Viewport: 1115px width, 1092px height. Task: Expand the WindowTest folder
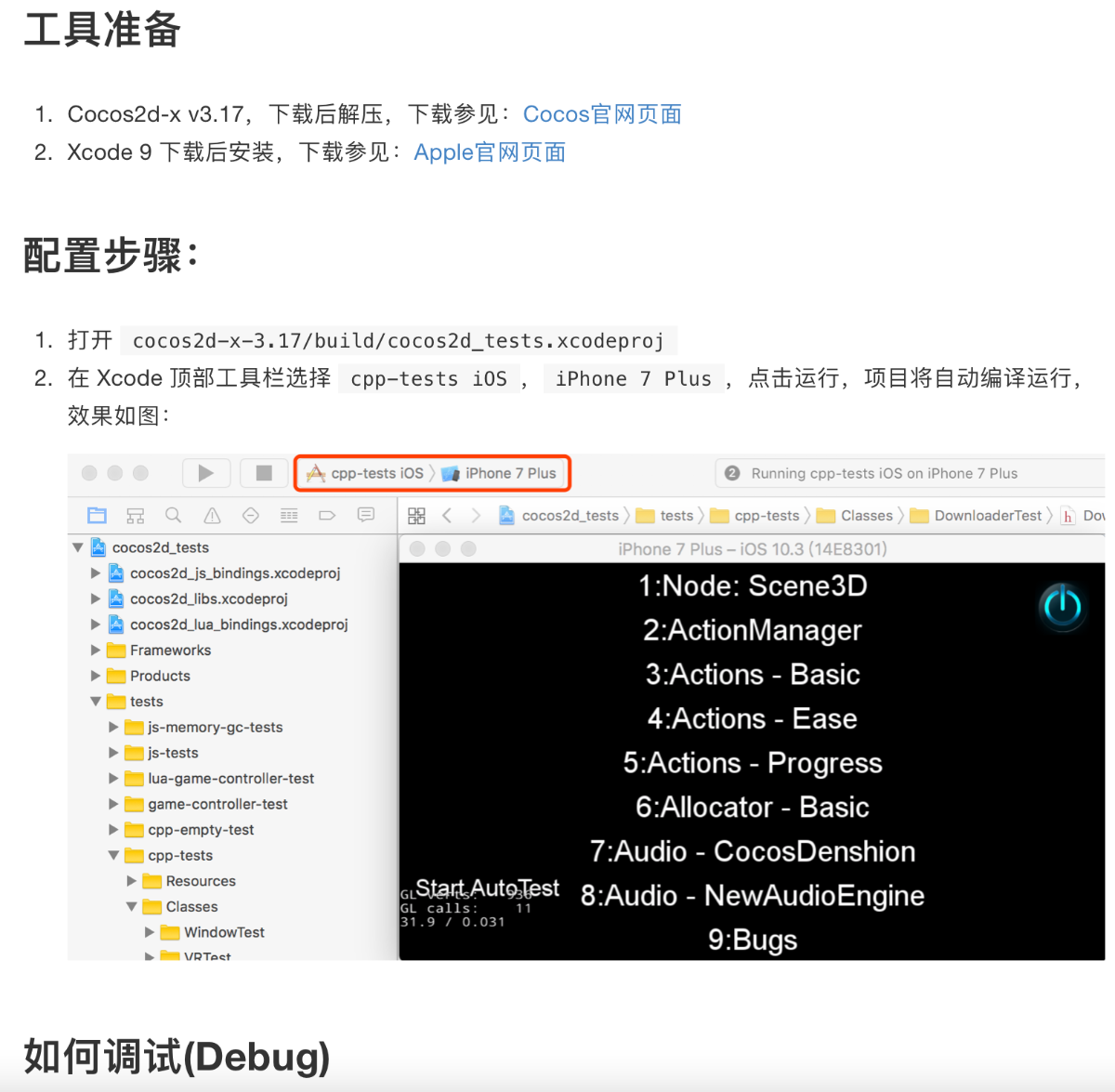150,932
